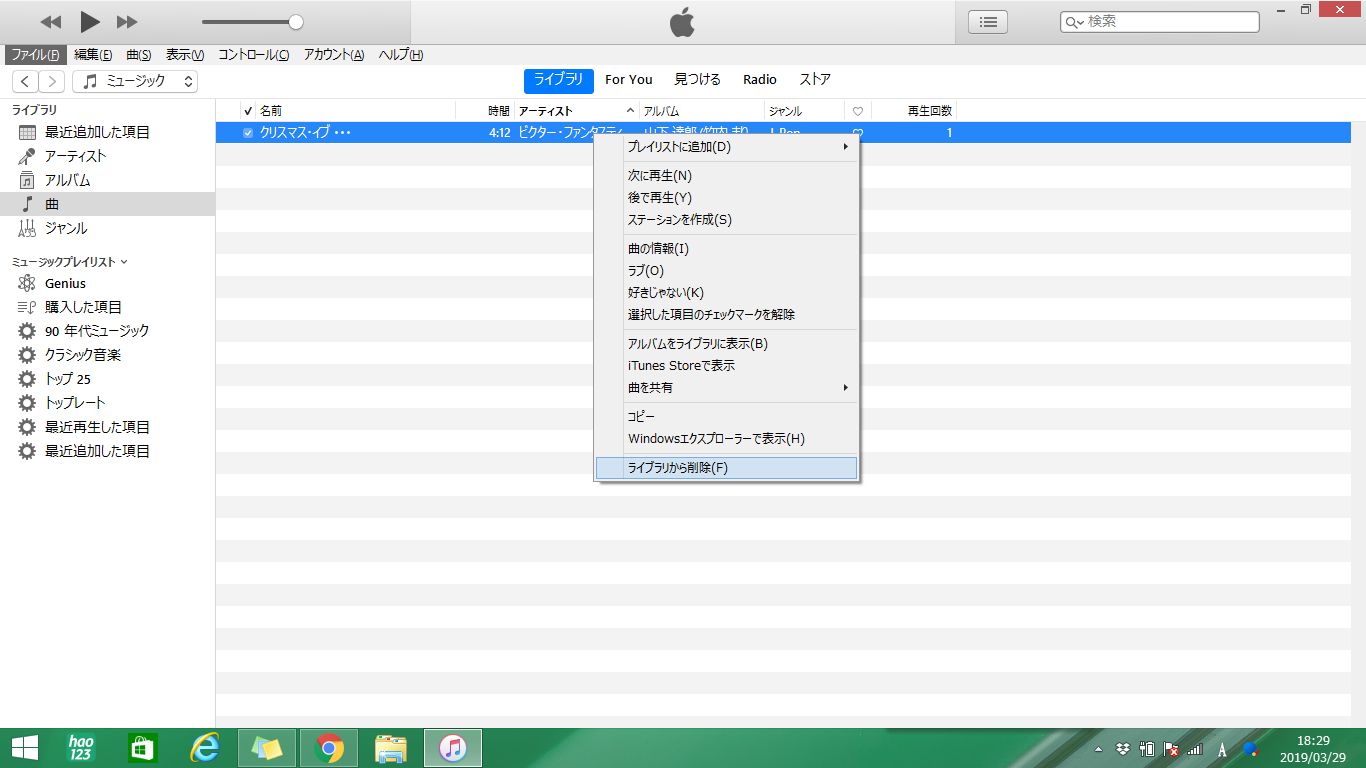Switch to the ストア tab
Screen dimensions: 1366x768
[x=815, y=80]
